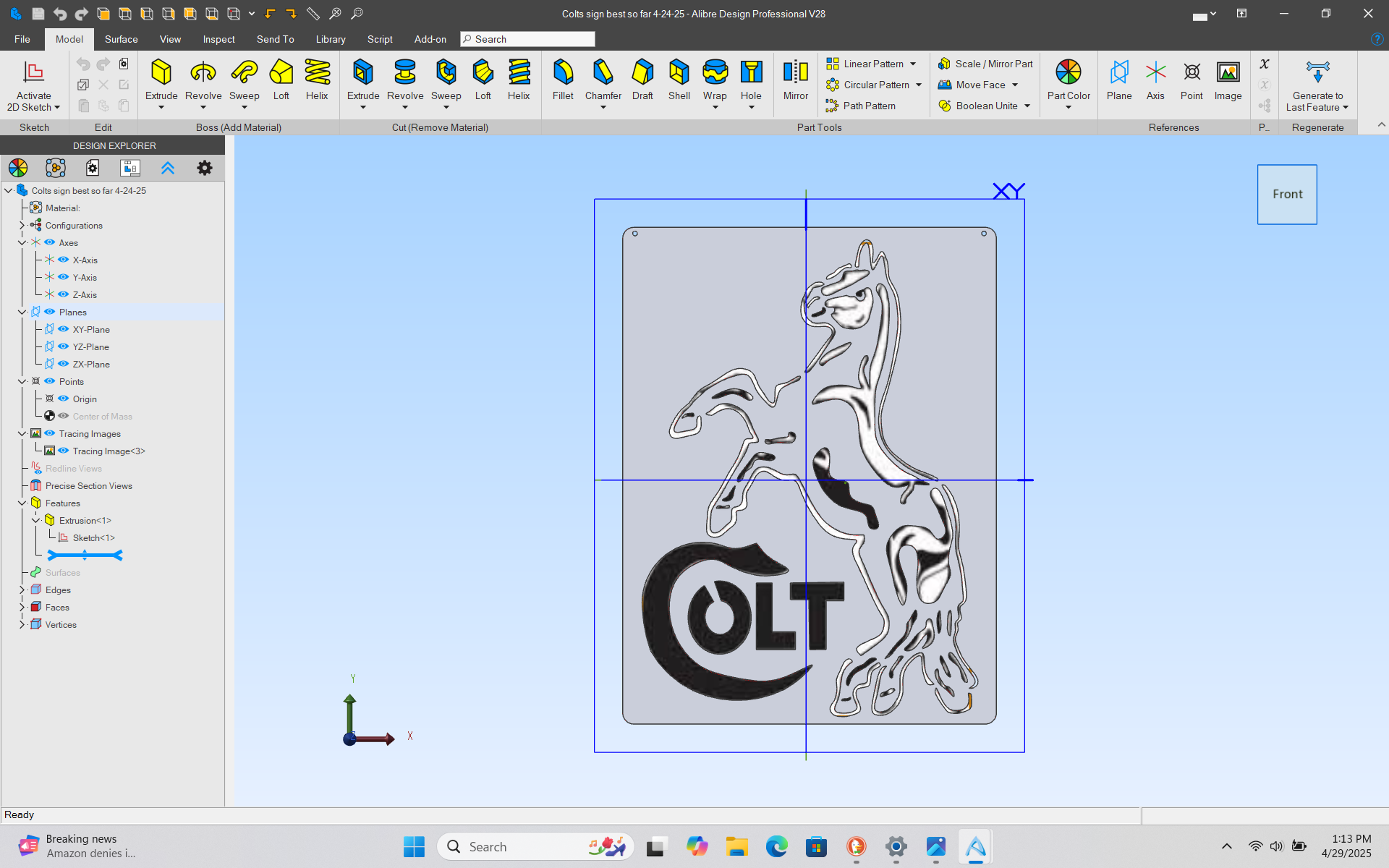Select Boss Loft tool
1389x868 pixels.
[x=281, y=80]
